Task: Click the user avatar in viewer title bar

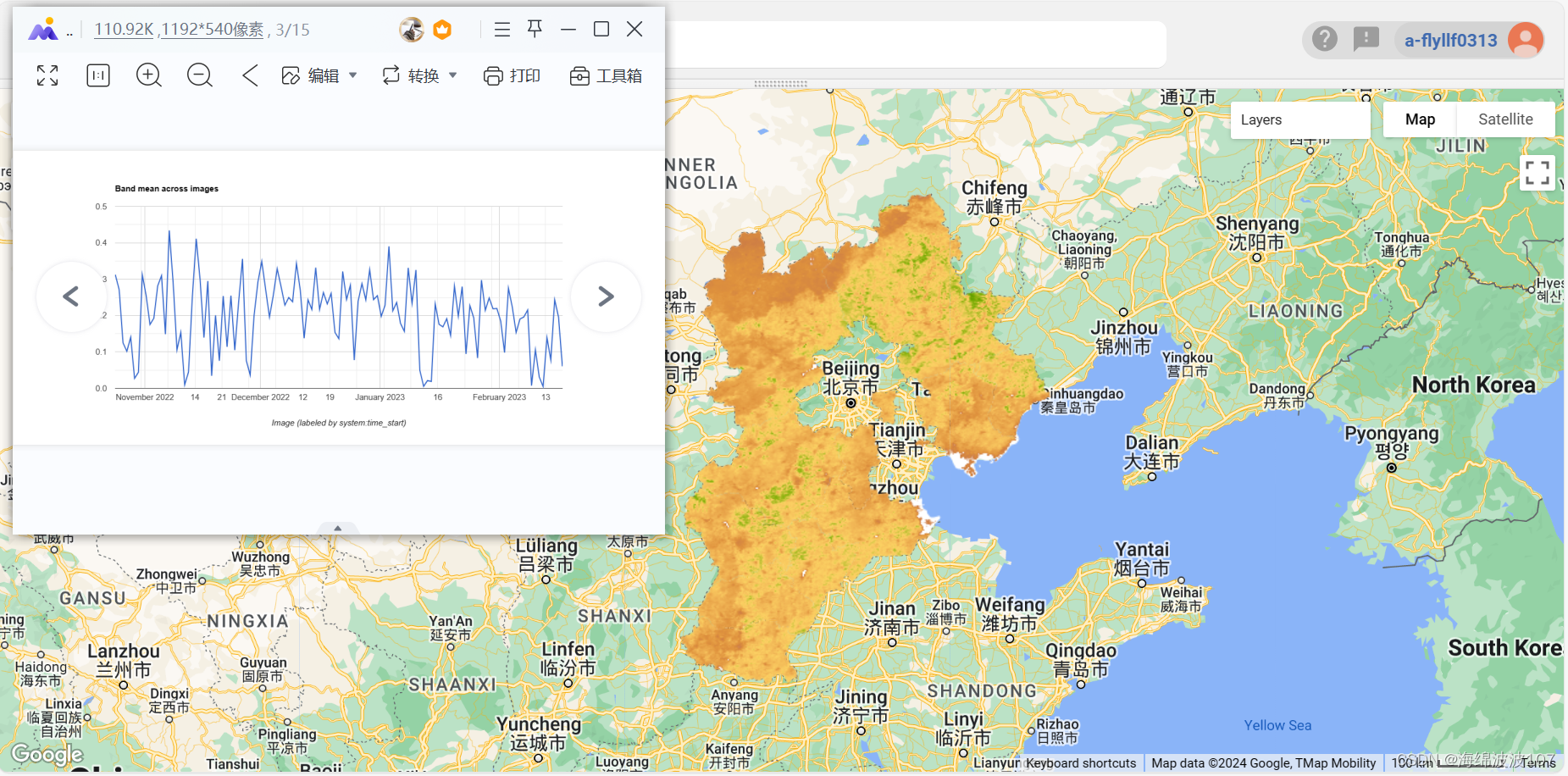Action: coord(412,30)
